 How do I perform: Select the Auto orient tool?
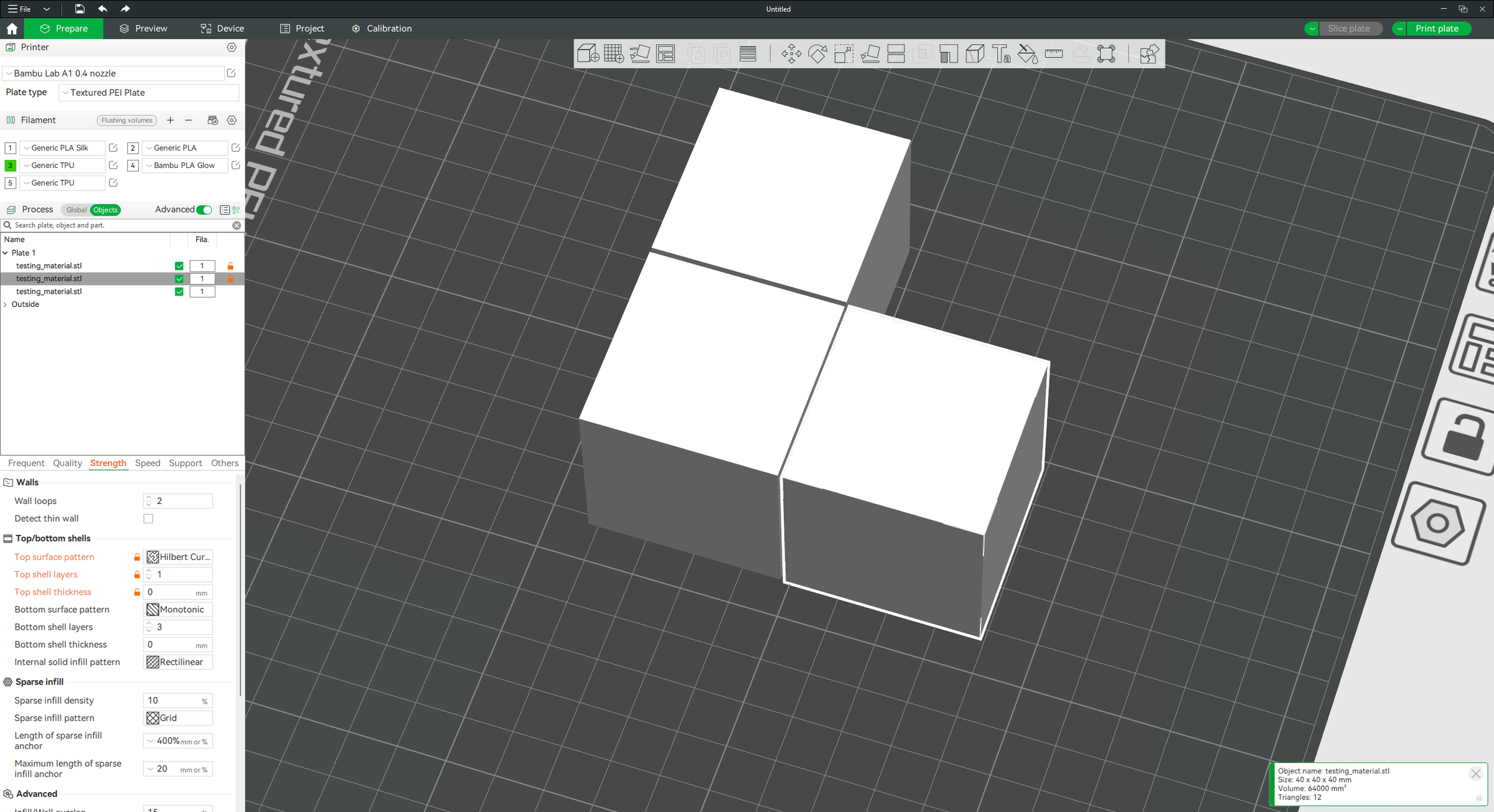640,54
